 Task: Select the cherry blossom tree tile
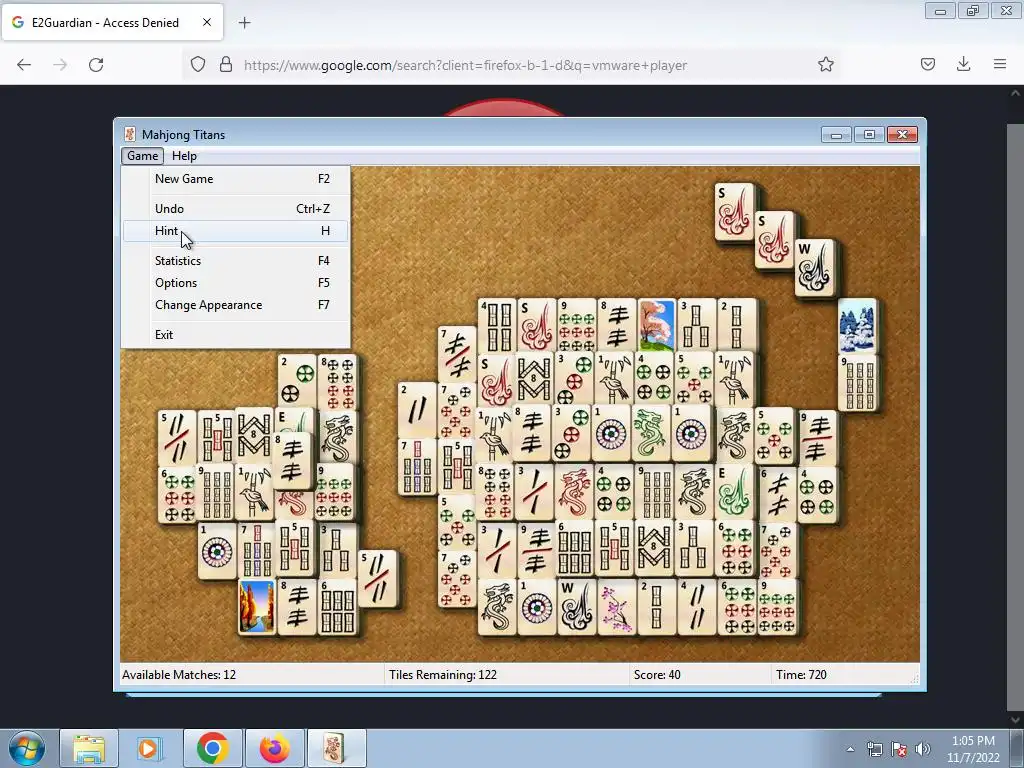coord(656,325)
